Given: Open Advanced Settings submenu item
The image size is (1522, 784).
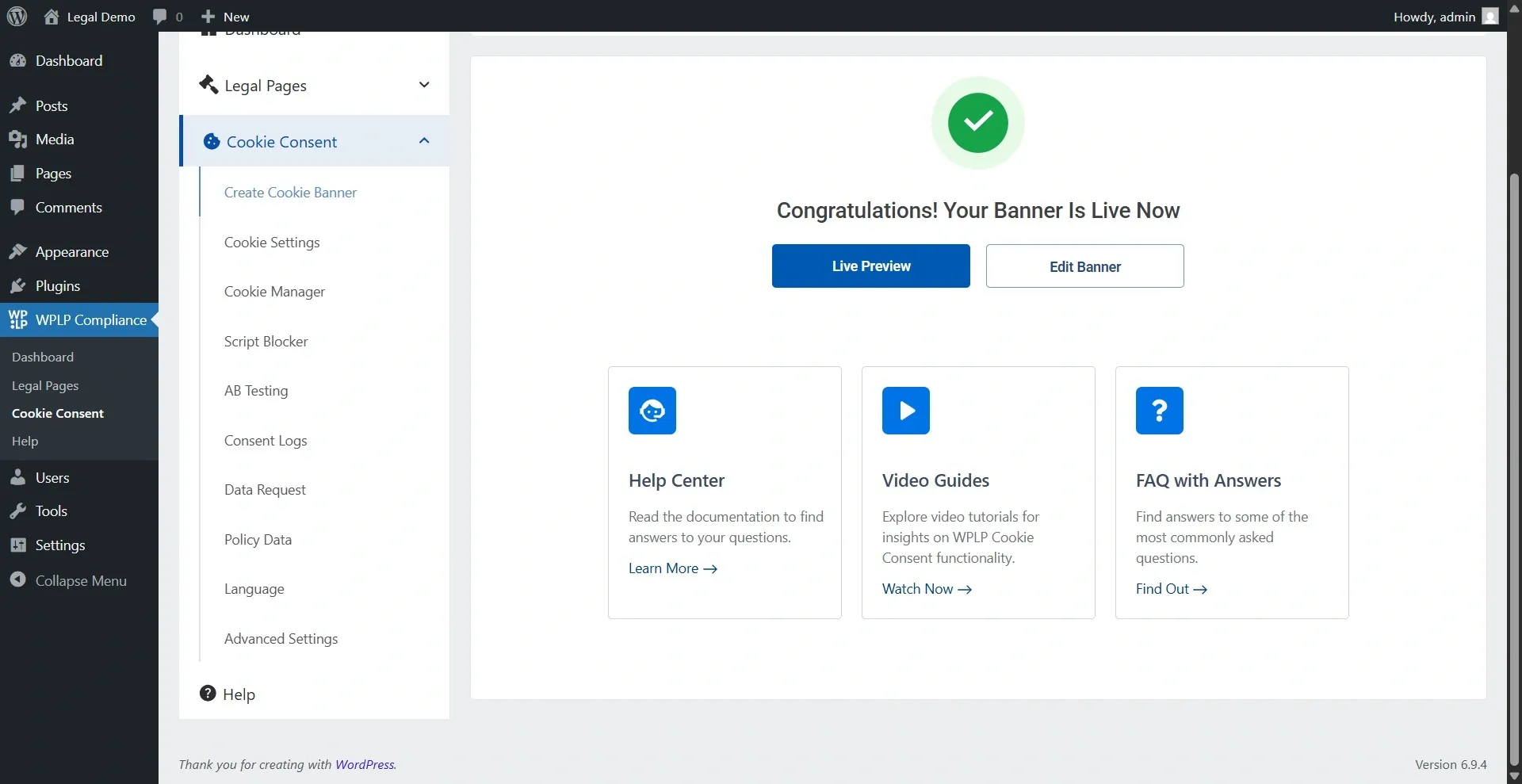Looking at the screenshot, I should point(281,639).
